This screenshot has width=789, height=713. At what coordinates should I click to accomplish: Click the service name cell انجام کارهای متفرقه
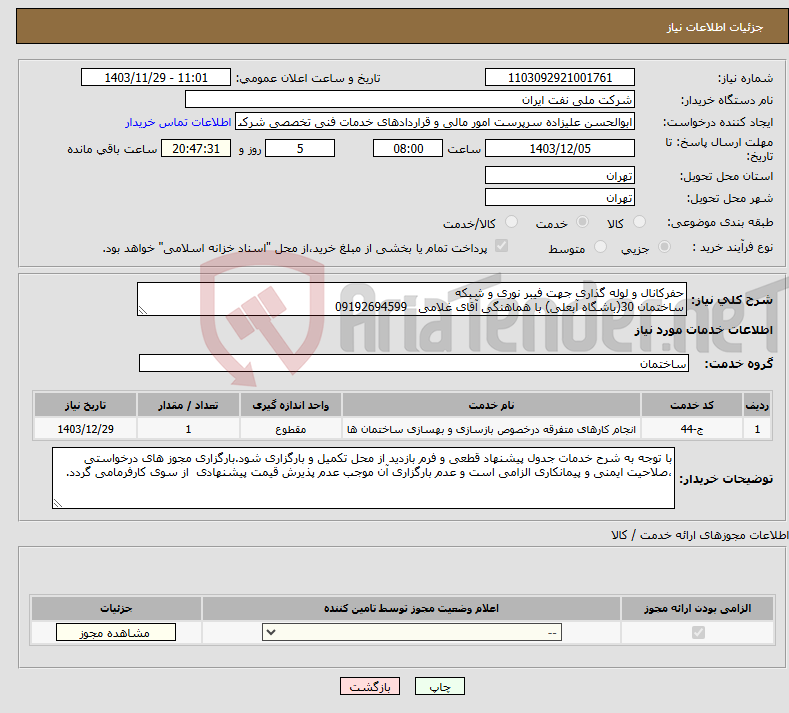(x=491, y=429)
